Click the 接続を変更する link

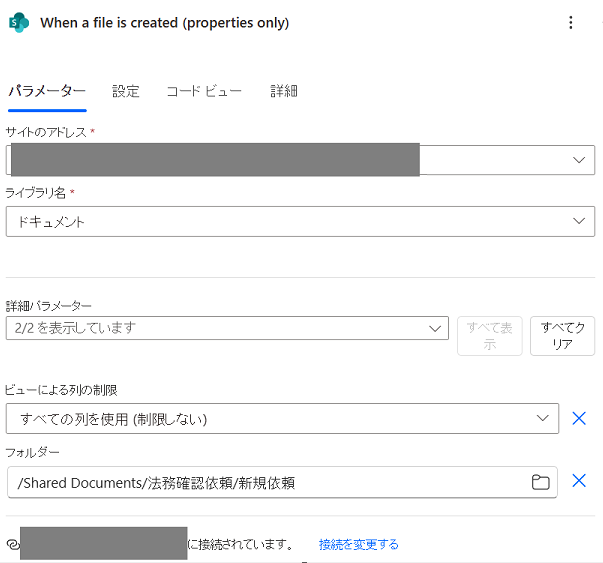(x=358, y=544)
